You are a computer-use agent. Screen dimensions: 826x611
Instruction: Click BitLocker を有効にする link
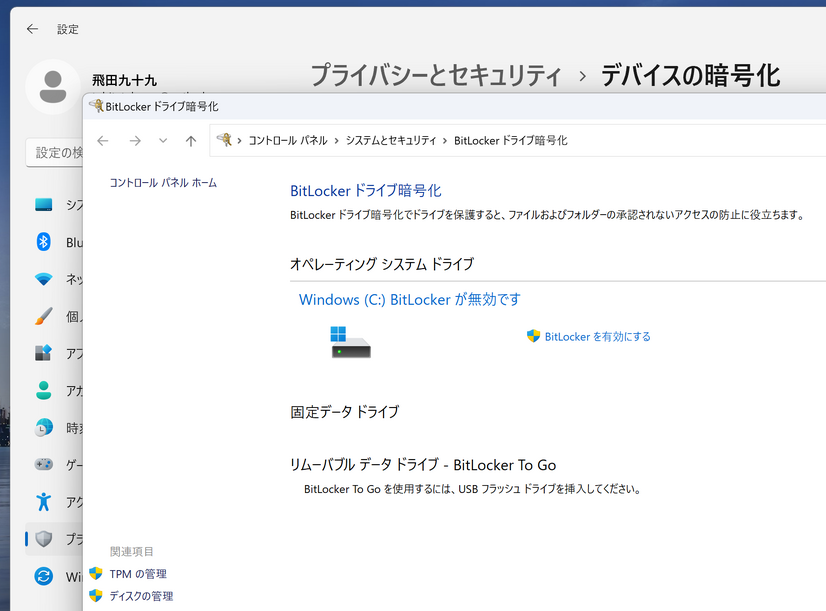point(597,337)
